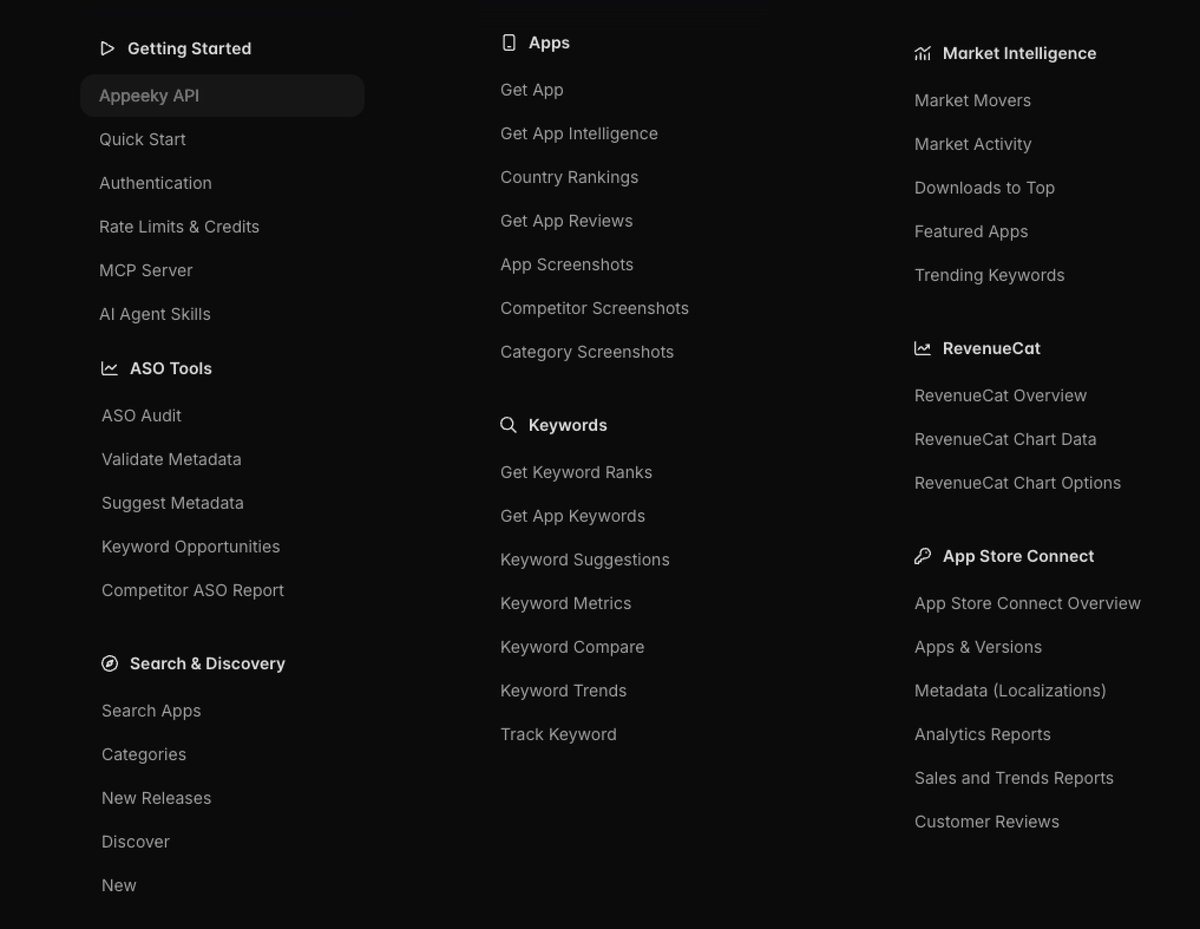The height and width of the screenshot is (929, 1200).
Task: Click the Search & Discovery heading
Action: point(207,663)
